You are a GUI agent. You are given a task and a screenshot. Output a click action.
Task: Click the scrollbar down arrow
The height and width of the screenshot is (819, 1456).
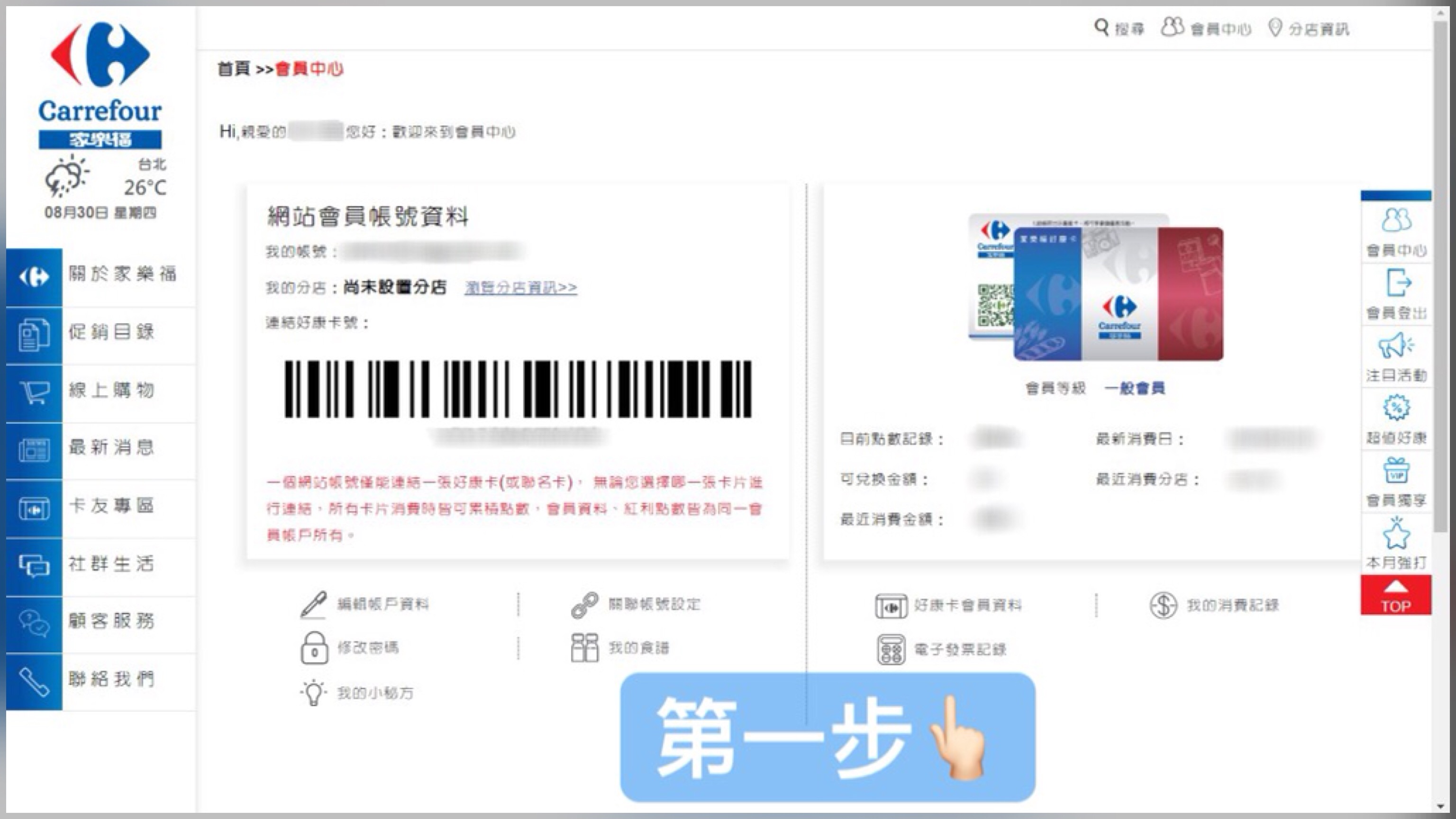tap(1439, 807)
